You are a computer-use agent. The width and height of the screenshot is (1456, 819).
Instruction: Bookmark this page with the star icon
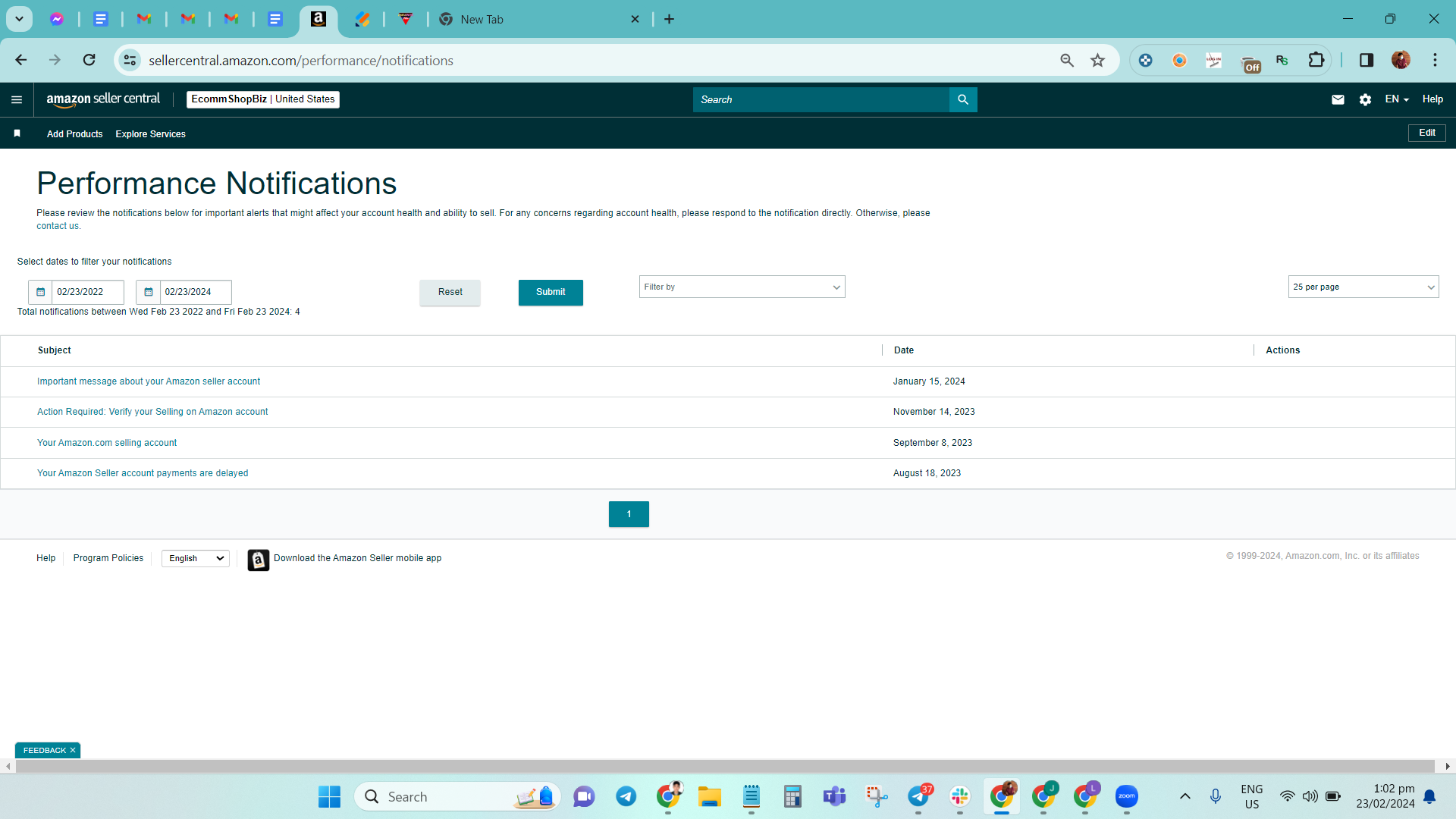click(x=1097, y=60)
